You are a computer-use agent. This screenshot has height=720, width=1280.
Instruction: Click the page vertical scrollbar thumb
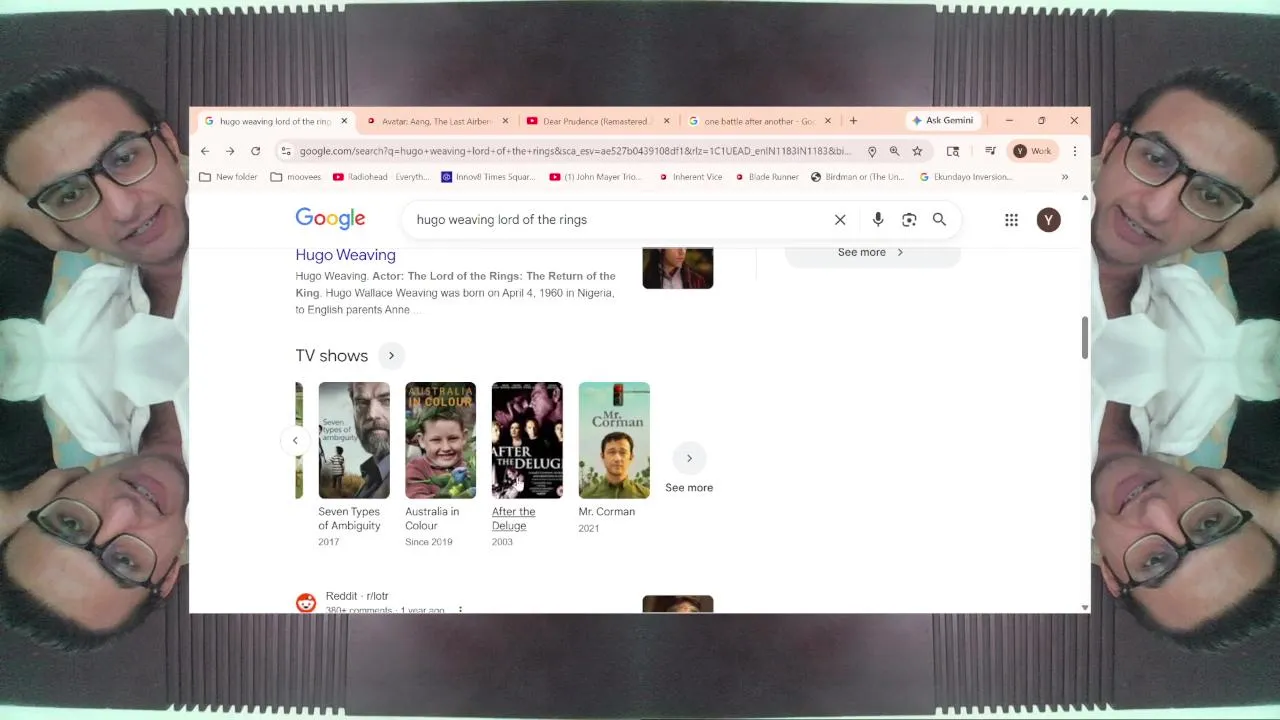(x=1085, y=338)
